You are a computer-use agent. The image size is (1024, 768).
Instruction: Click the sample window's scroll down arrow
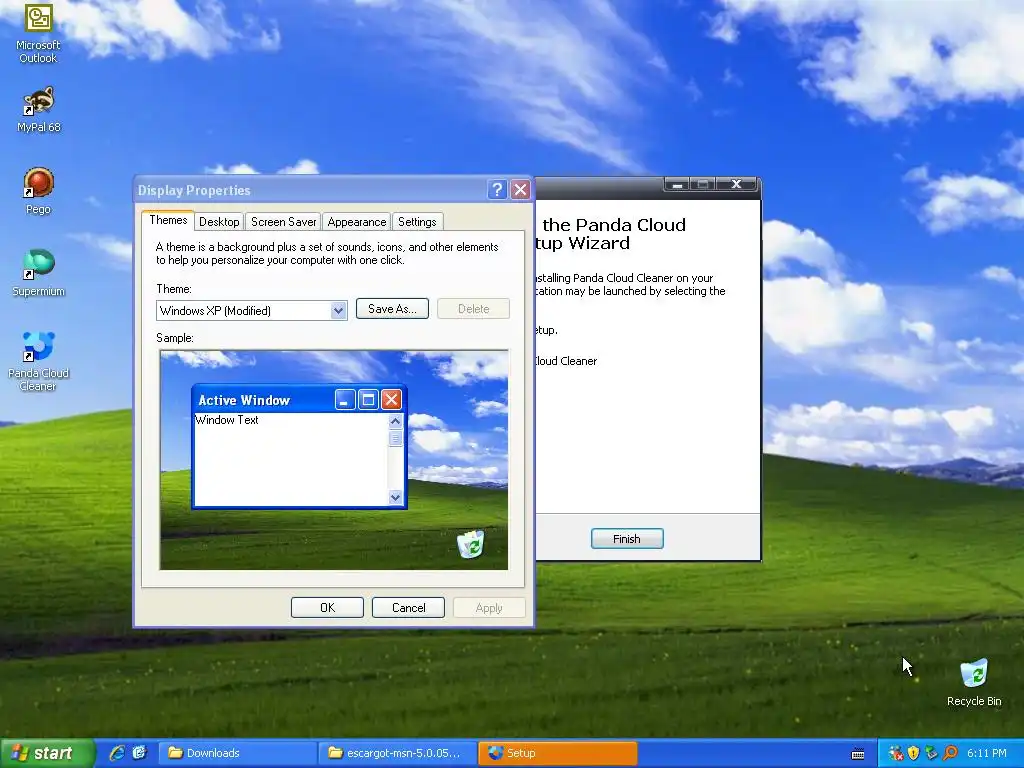[395, 497]
